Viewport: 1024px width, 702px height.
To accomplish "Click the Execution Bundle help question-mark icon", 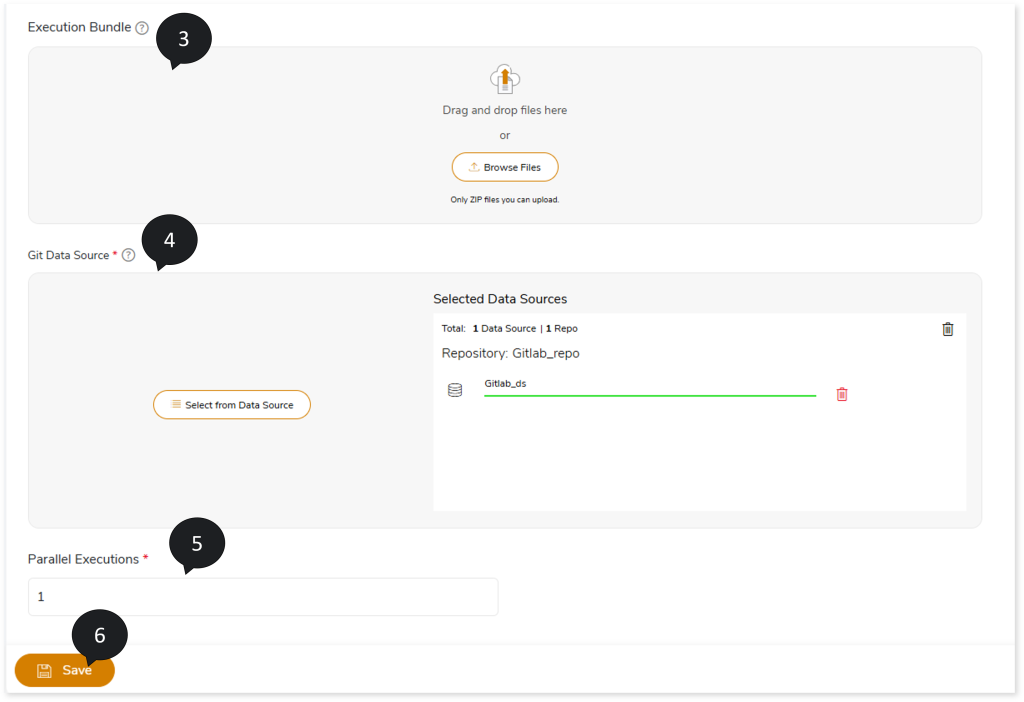I will 142,28.
